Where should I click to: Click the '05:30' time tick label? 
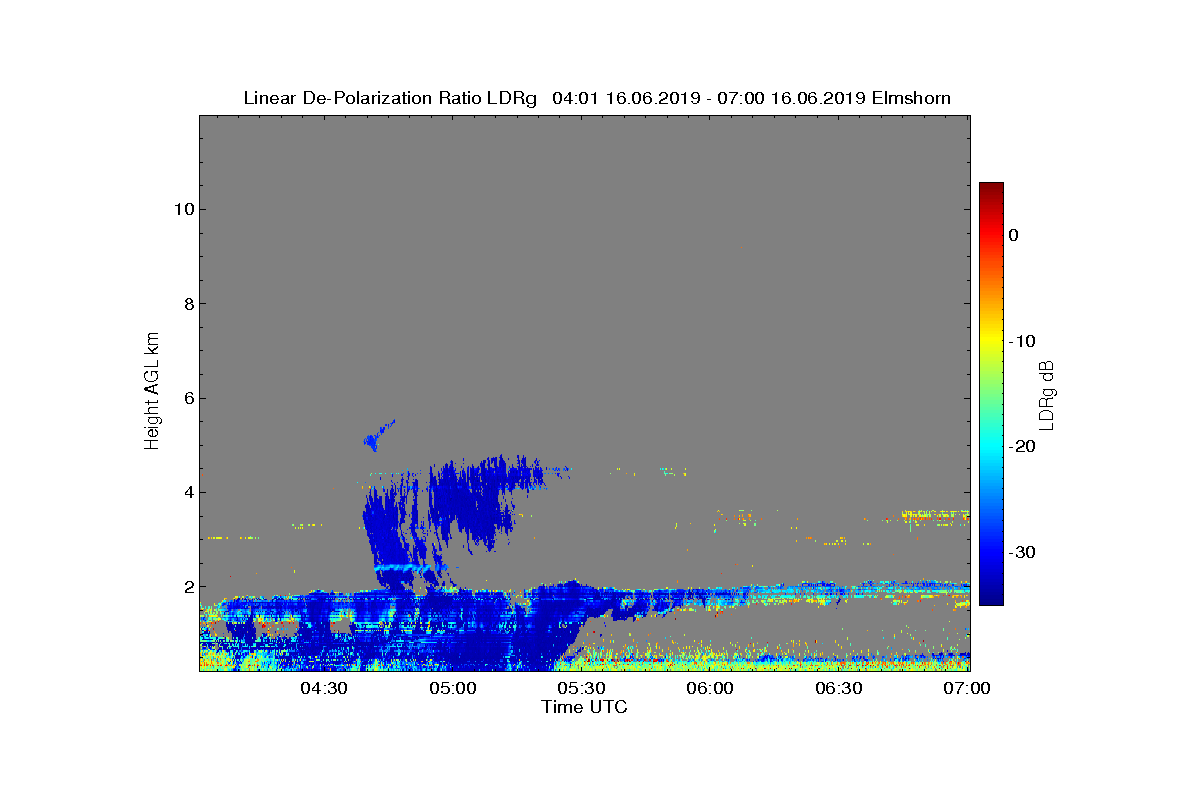pos(582,689)
